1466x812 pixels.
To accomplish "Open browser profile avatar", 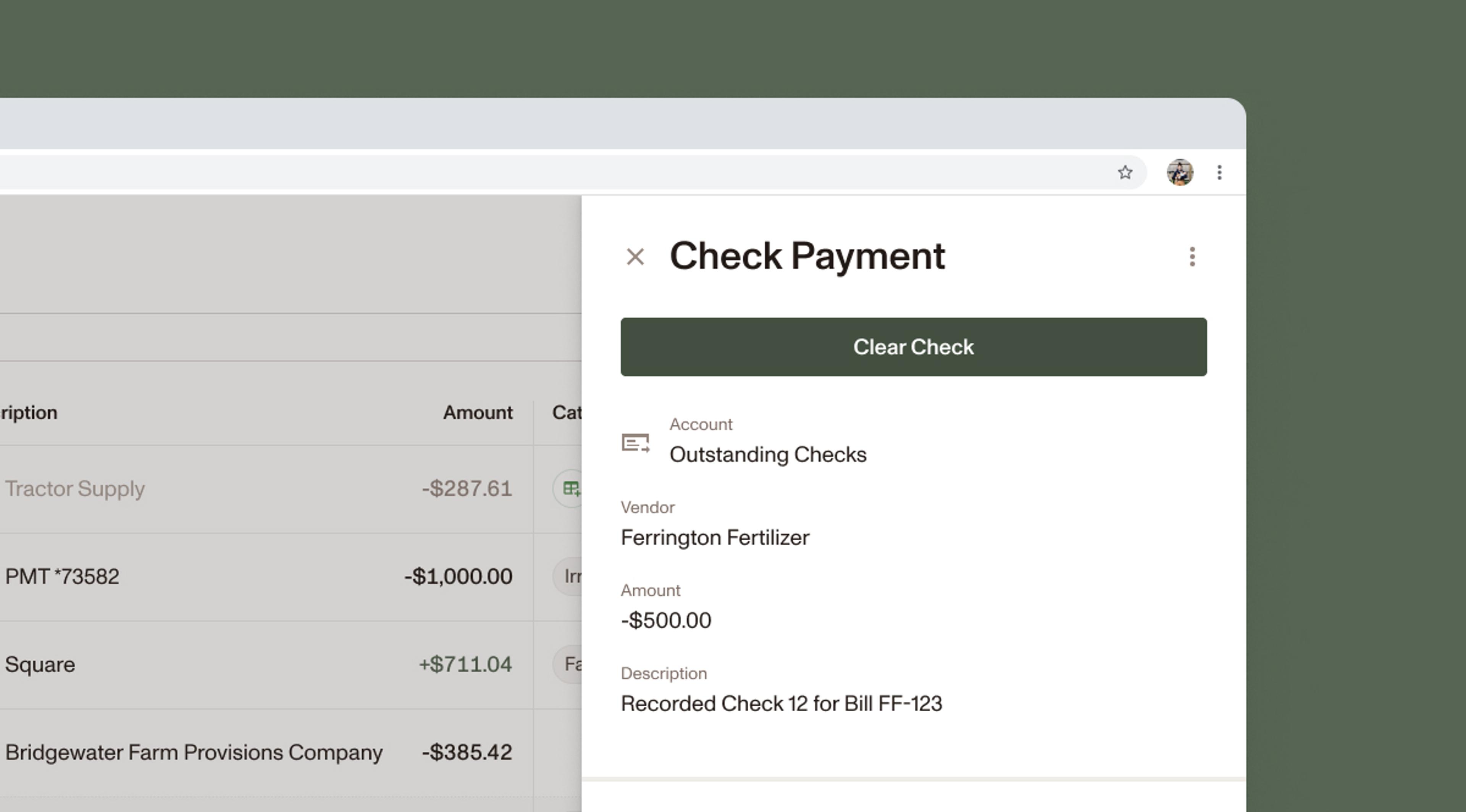I will tap(1180, 172).
